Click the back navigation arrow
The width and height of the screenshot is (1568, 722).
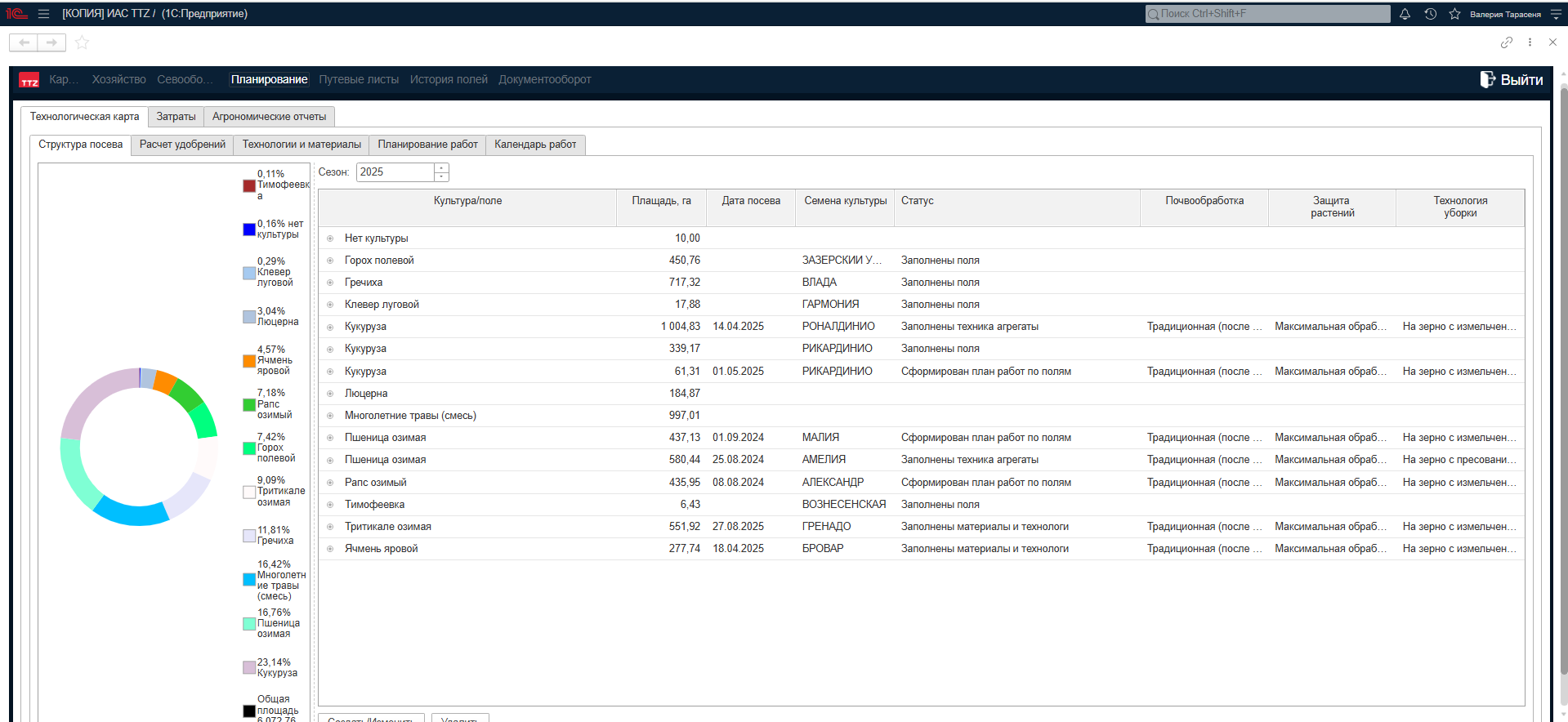[x=24, y=42]
